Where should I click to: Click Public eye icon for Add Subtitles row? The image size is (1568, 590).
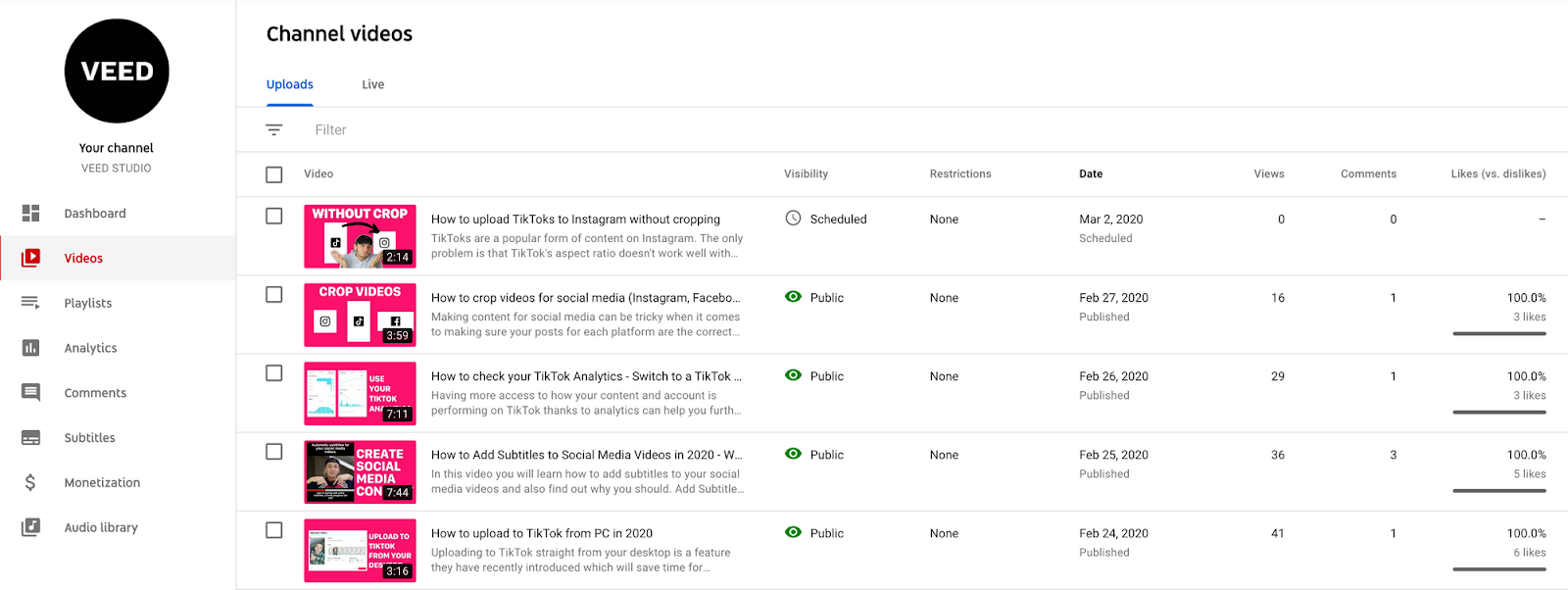click(794, 454)
